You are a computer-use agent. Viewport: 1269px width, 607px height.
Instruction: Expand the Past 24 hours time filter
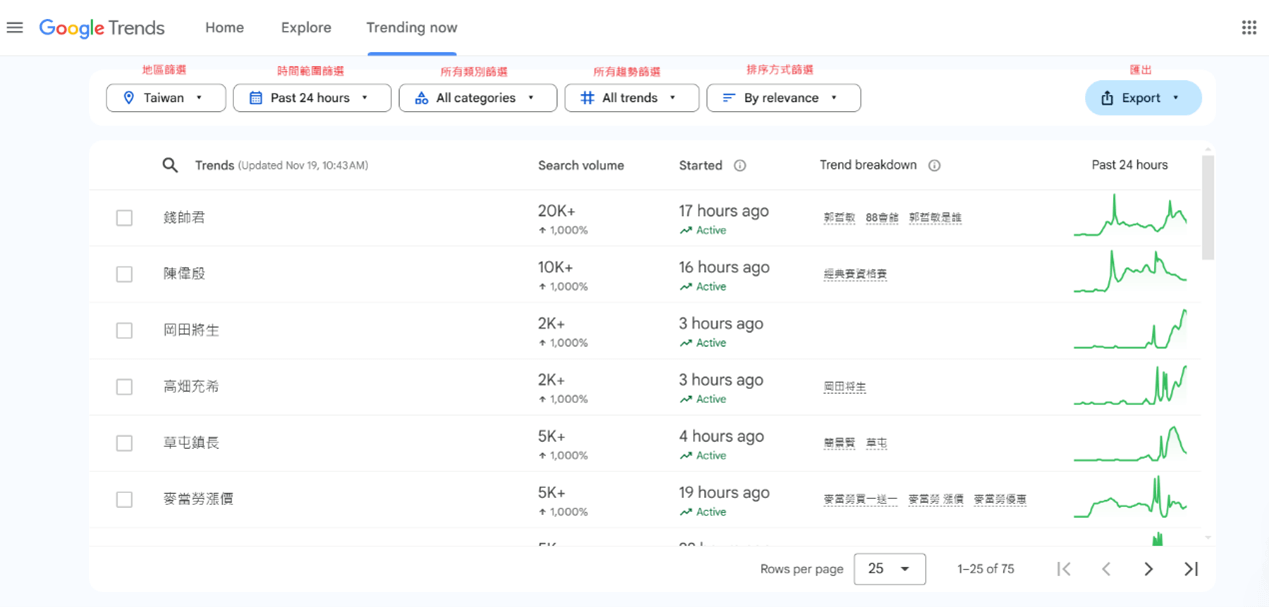click(311, 98)
